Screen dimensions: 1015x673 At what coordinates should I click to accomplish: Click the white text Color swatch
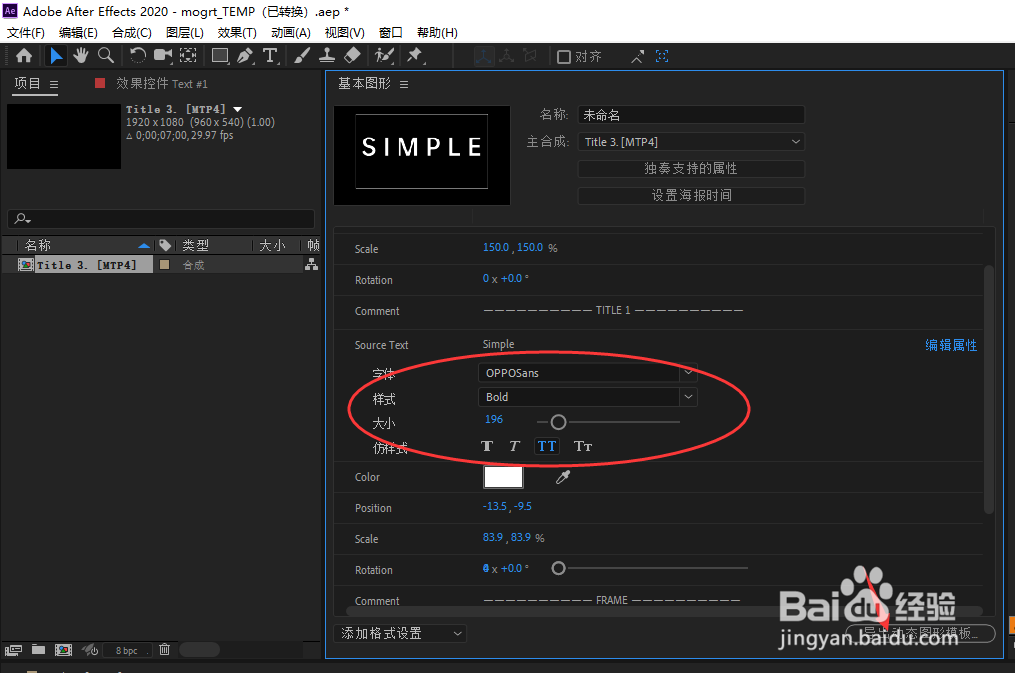pos(503,477)
